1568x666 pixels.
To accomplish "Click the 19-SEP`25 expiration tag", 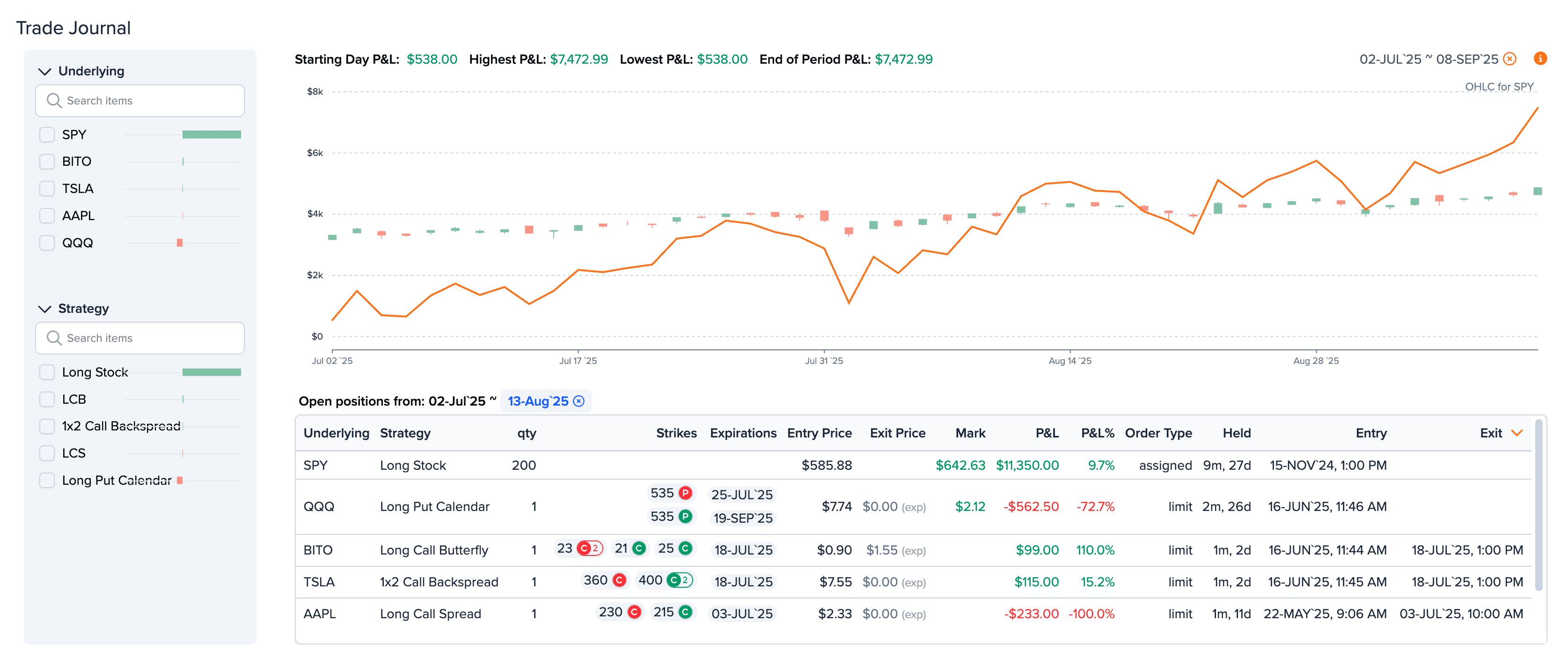I will pyautogui.click(x=743, y=518).
